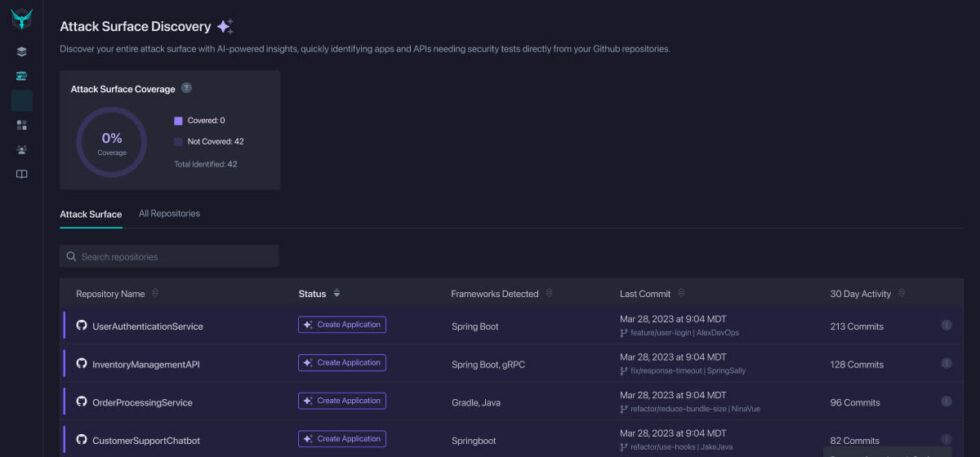Click the '213 Commits' activity value
The width and height of the screenshot is (980, 457).
point(857,326)
